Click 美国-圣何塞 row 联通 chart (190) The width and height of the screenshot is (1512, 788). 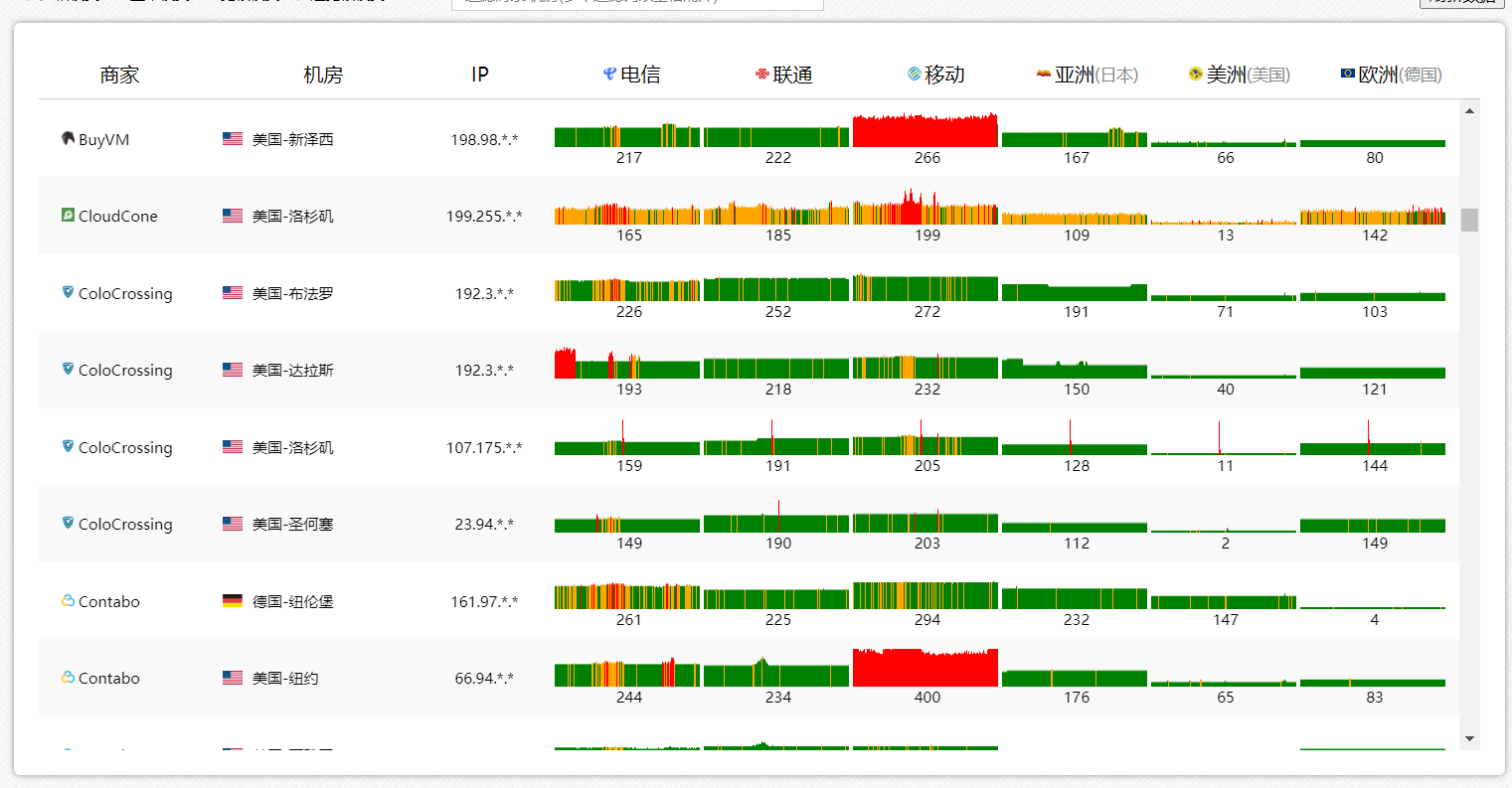[x=776, y=517]
